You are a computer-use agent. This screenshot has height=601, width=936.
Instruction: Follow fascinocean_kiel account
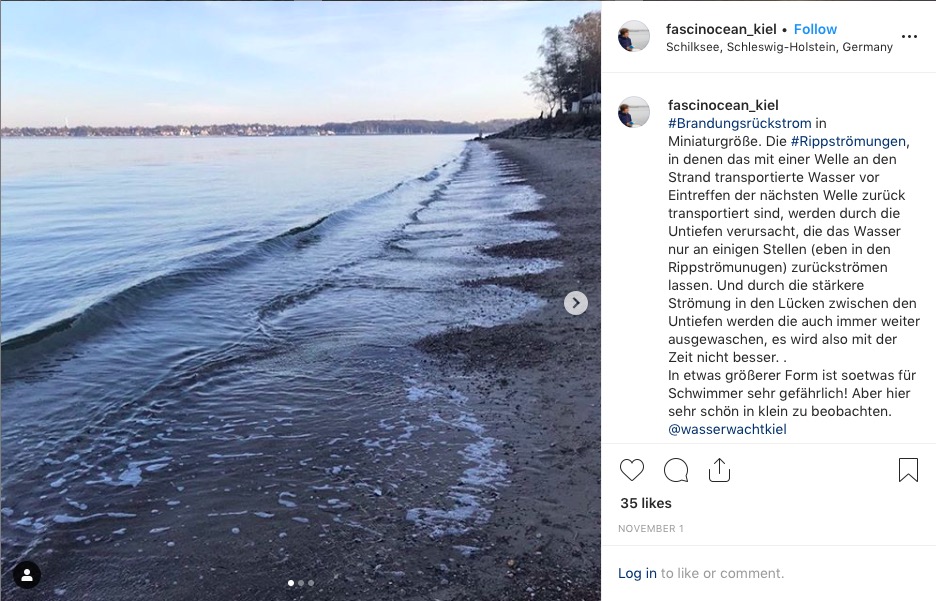click(815, 29)
